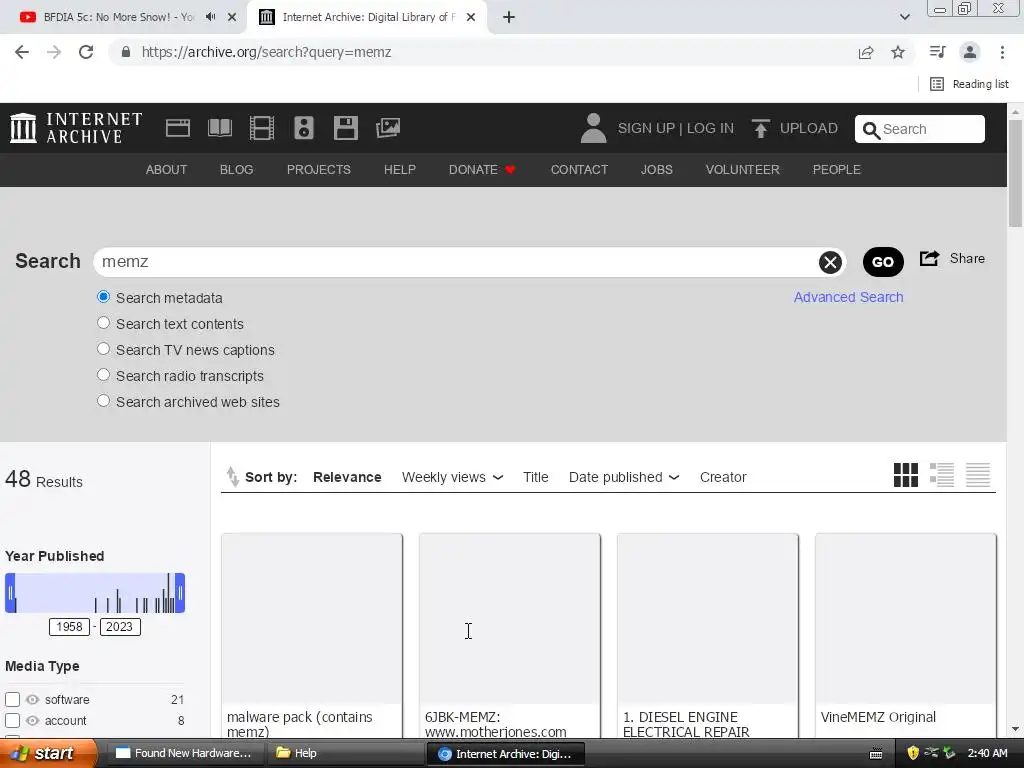
Task: Click the GO search button
Action: tap(883, 262)
